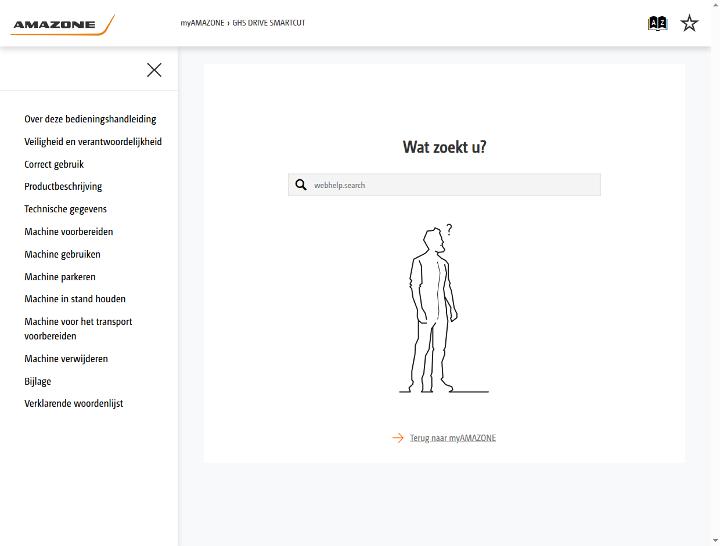Navigate to Machine parkeren

tap(60, 276)
